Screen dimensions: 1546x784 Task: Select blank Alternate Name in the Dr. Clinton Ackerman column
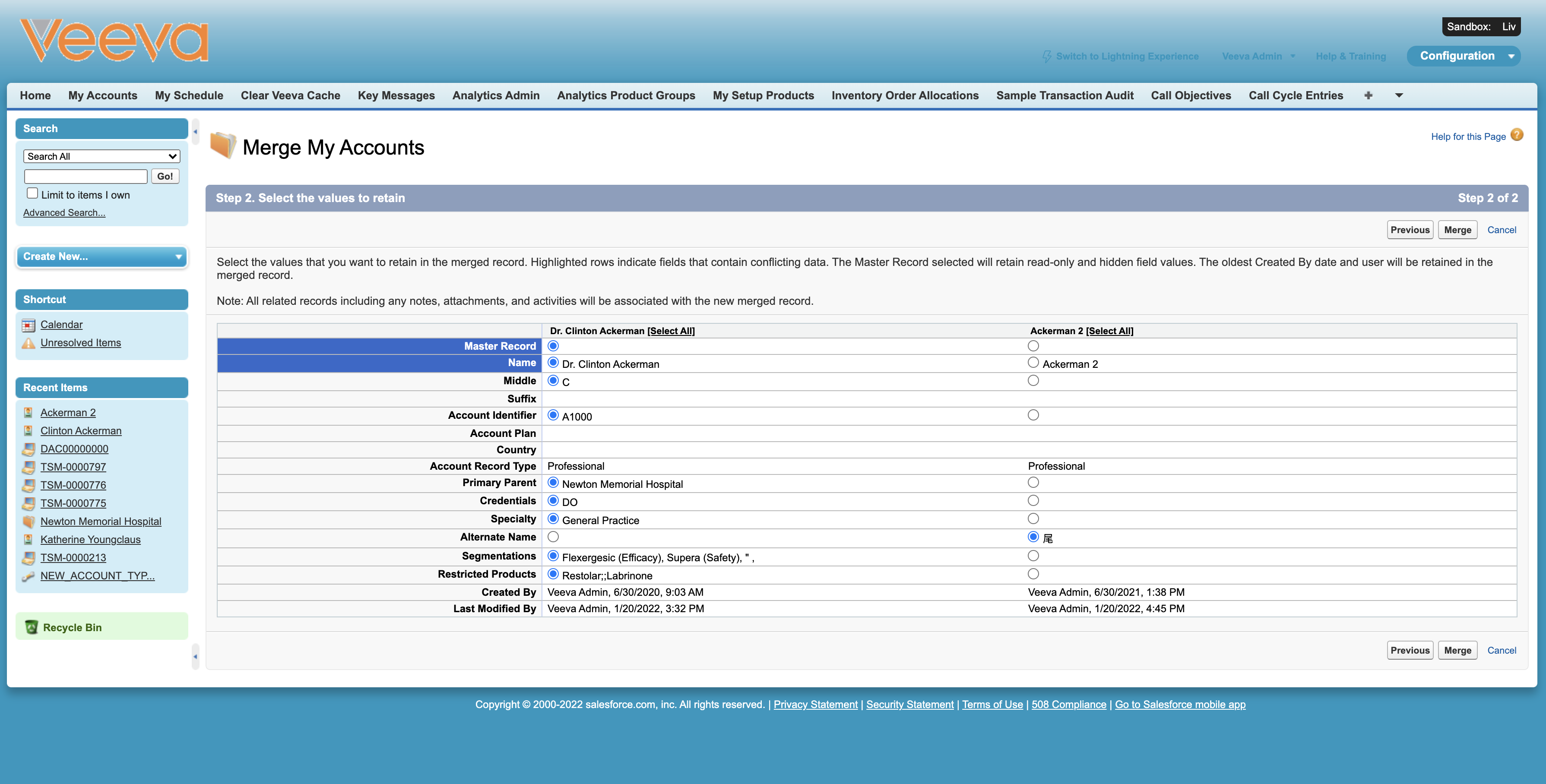click(x=553, y=537)
